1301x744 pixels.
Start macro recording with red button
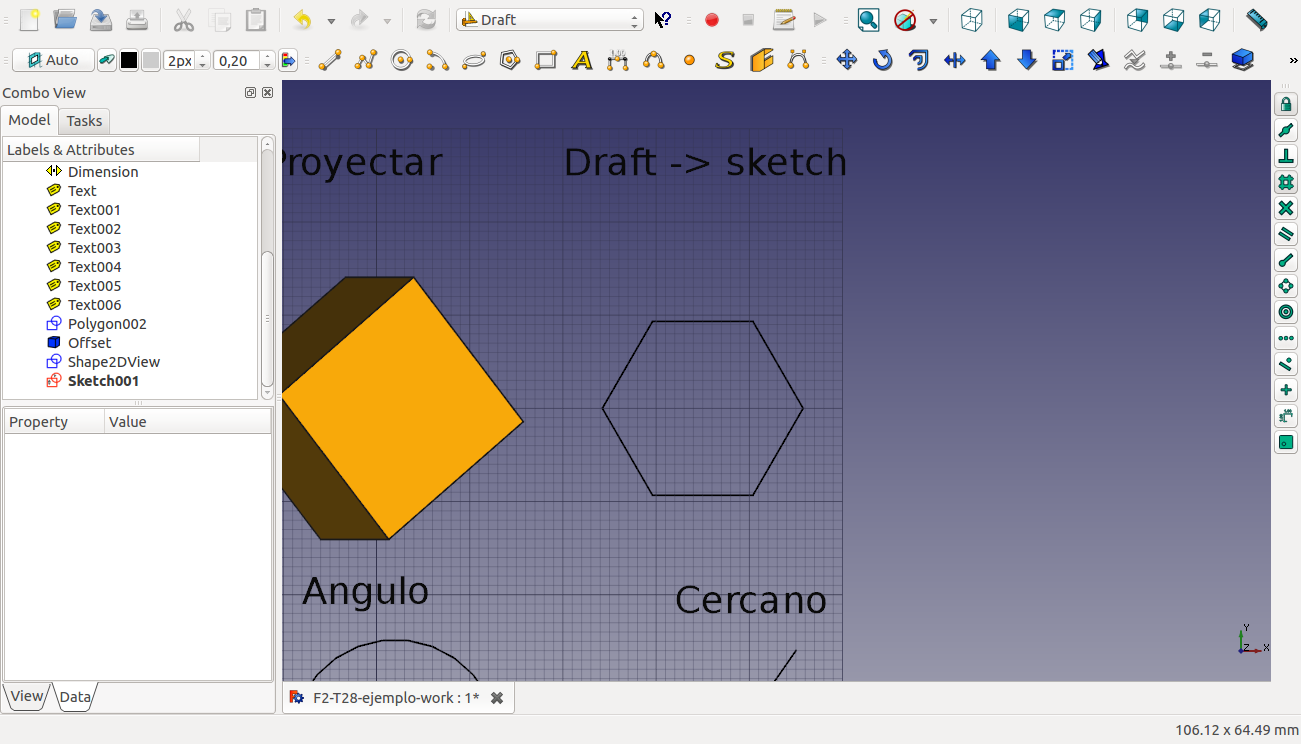[712, 20]
